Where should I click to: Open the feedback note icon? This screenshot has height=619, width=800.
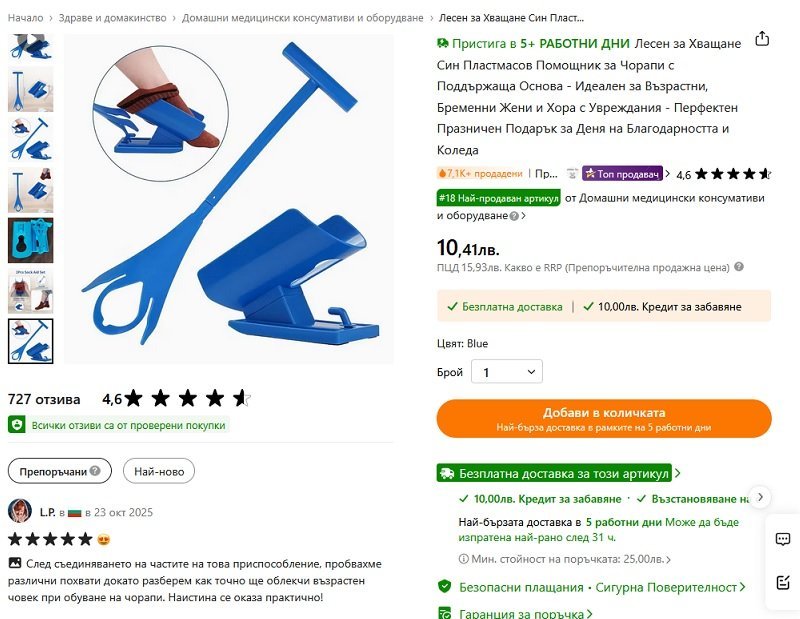pos(783,582)
